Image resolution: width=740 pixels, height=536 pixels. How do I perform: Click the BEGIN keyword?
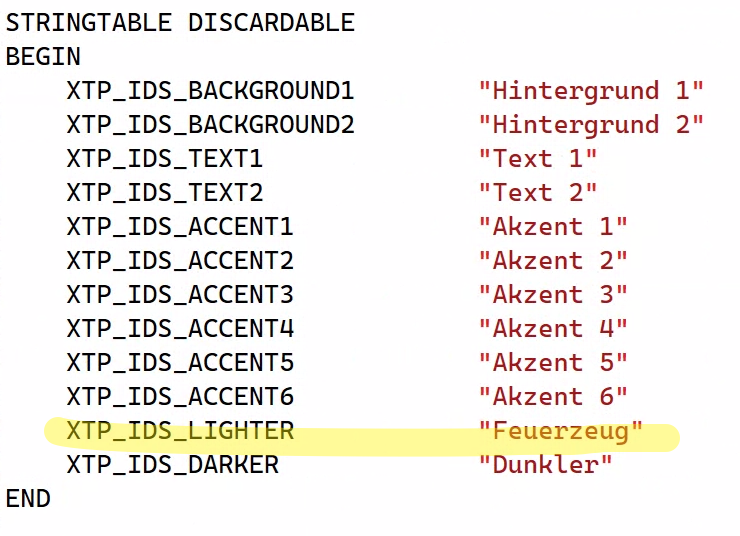tap(43, 57)
